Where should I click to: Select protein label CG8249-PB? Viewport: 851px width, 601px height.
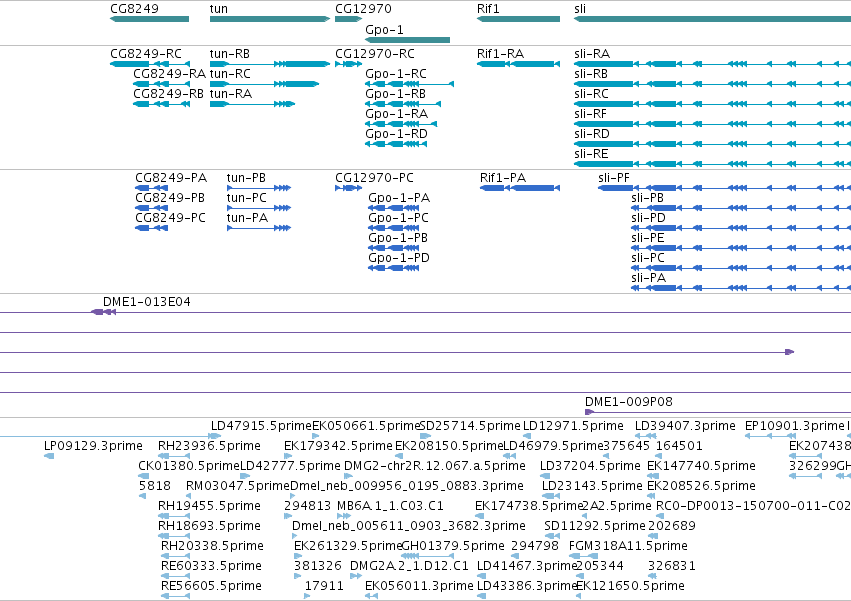click(170, 198)
